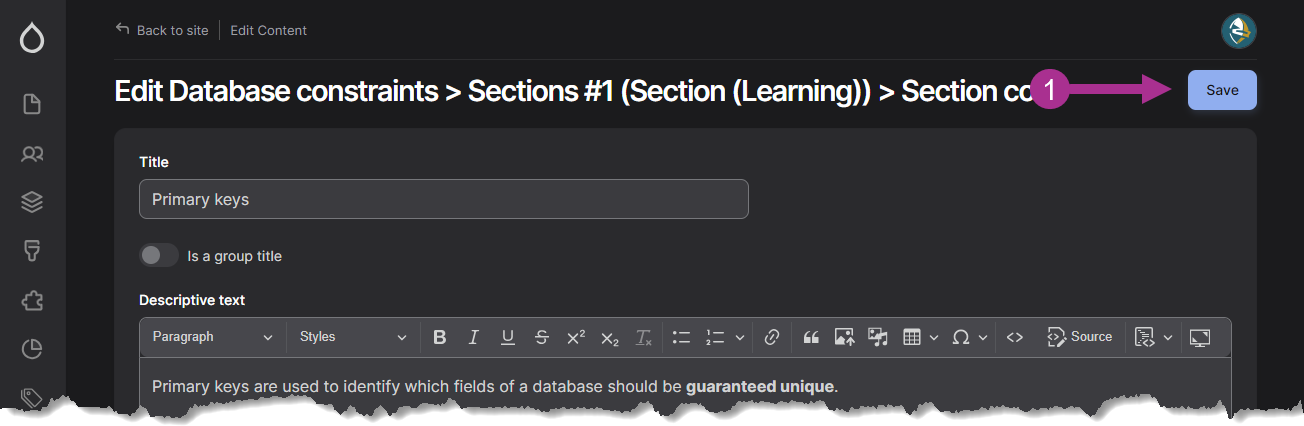
Task: Toggle Source editing mode
Action: click(x=1080, y=337)
